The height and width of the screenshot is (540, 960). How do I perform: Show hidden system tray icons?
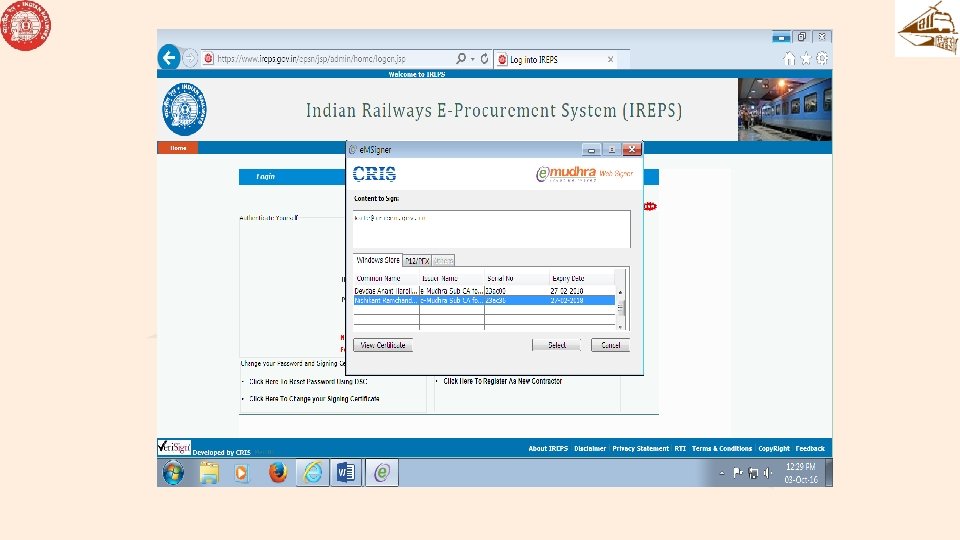click(722, 473)
